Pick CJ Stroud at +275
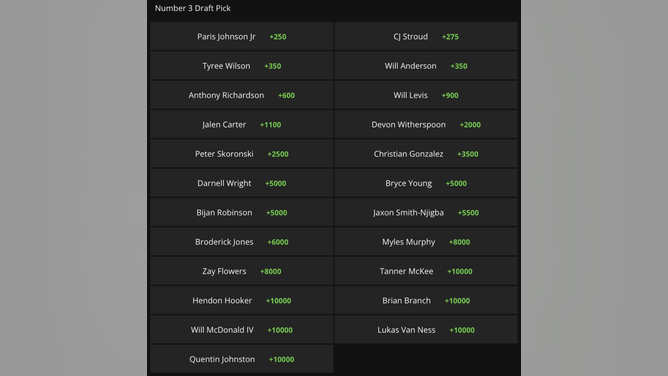 [426, 37]
